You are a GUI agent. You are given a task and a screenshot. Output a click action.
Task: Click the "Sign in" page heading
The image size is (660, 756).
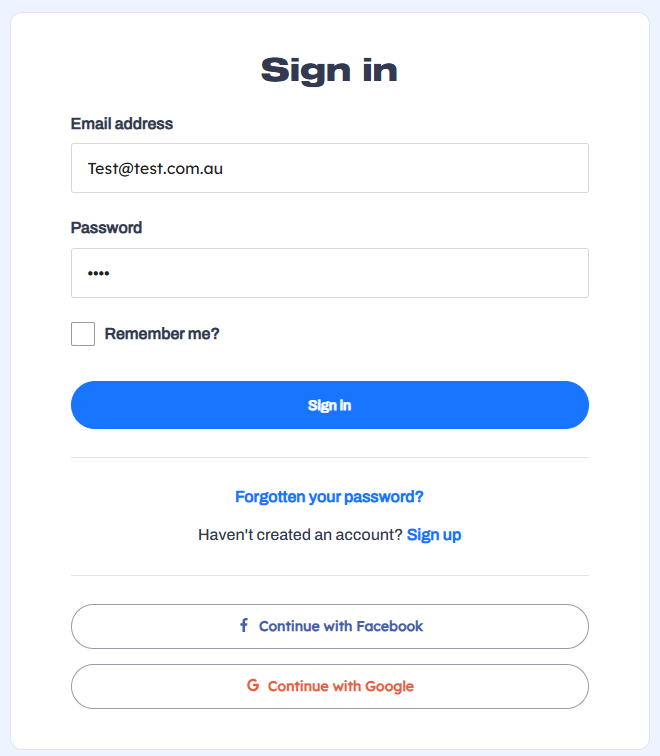(329, 70)
